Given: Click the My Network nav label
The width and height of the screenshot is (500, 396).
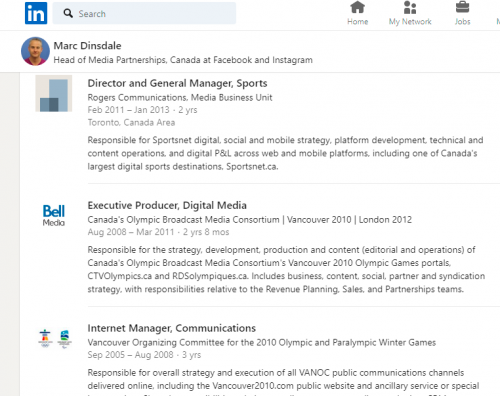Looking at the screenshot, I should click(x=410, y=22).
